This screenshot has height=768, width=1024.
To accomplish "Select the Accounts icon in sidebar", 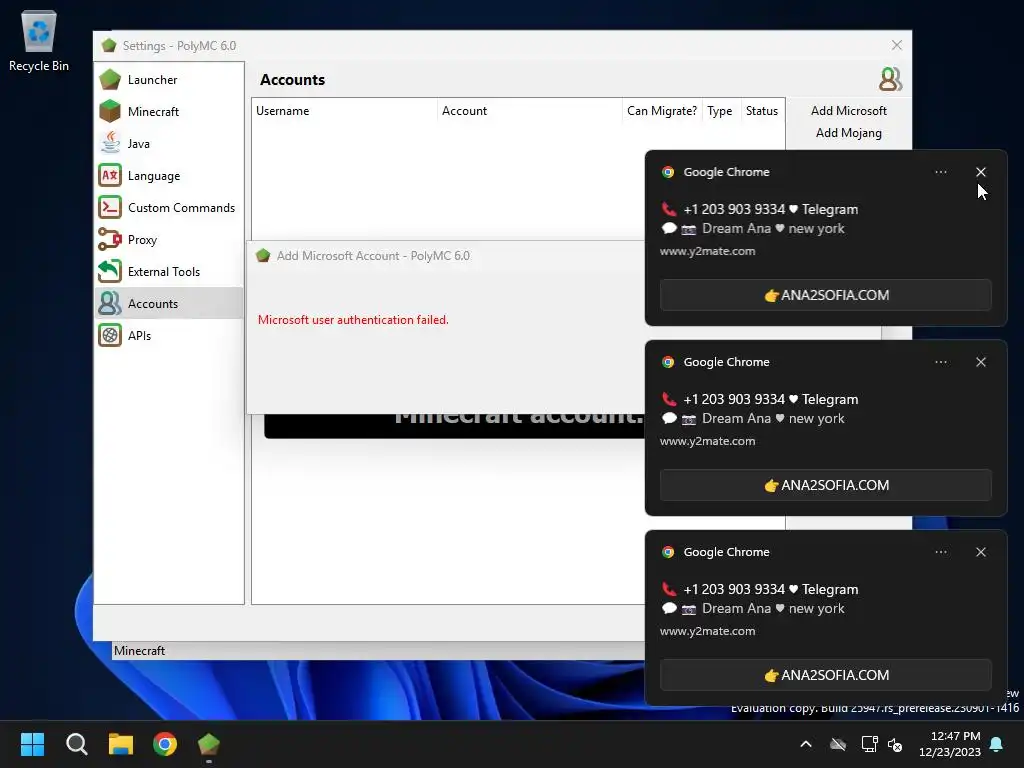I will click(110, 304).
